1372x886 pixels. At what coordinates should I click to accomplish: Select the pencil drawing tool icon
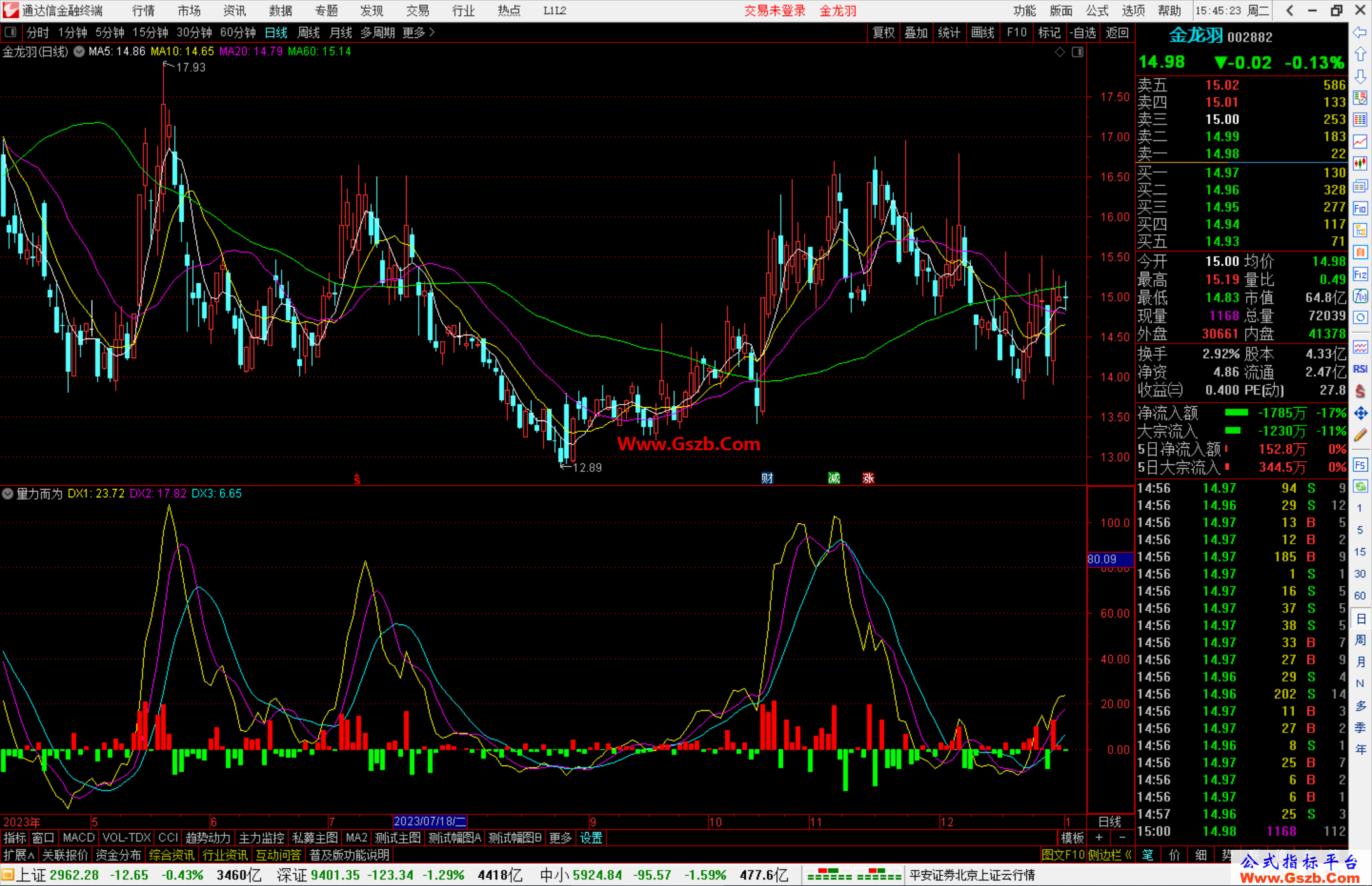(1360, 436)
